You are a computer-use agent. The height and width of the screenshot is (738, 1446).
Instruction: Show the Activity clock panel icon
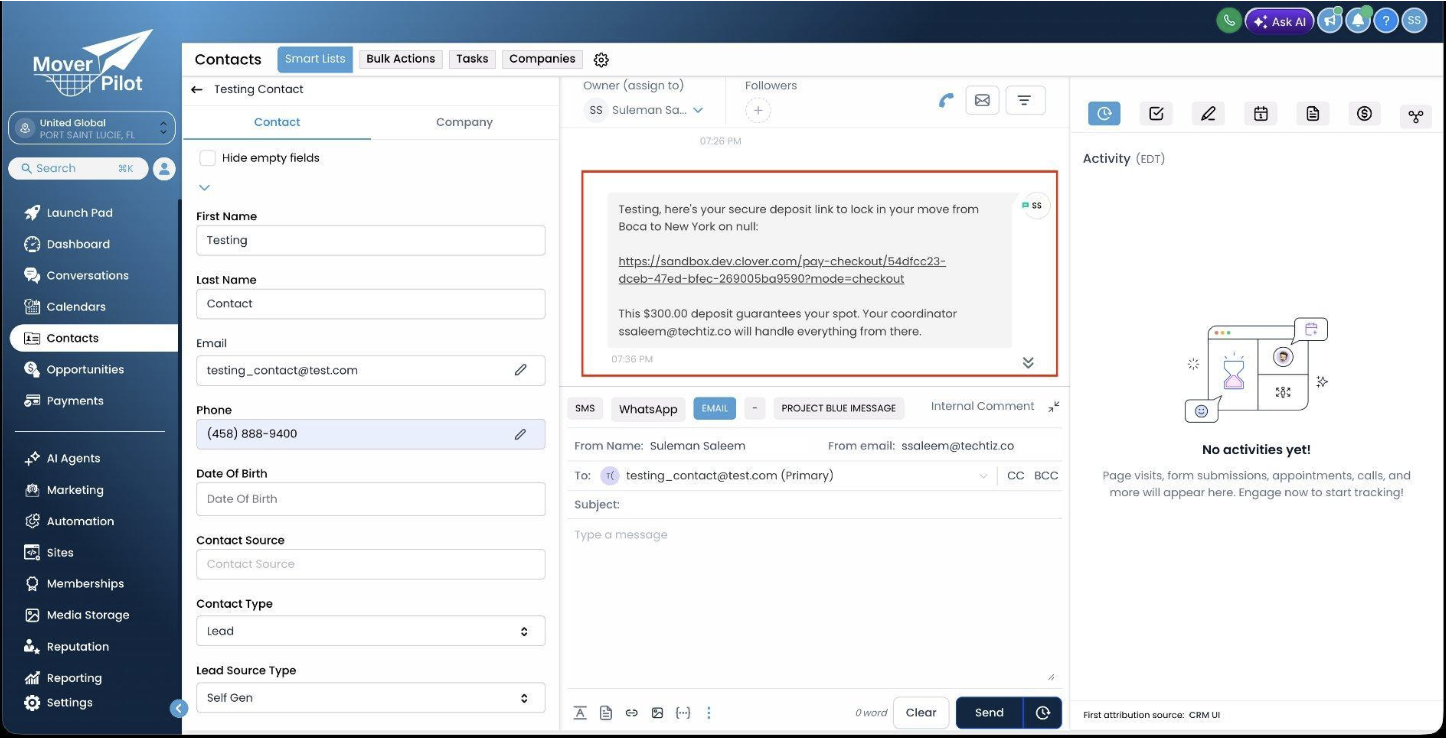[1104, 114]
